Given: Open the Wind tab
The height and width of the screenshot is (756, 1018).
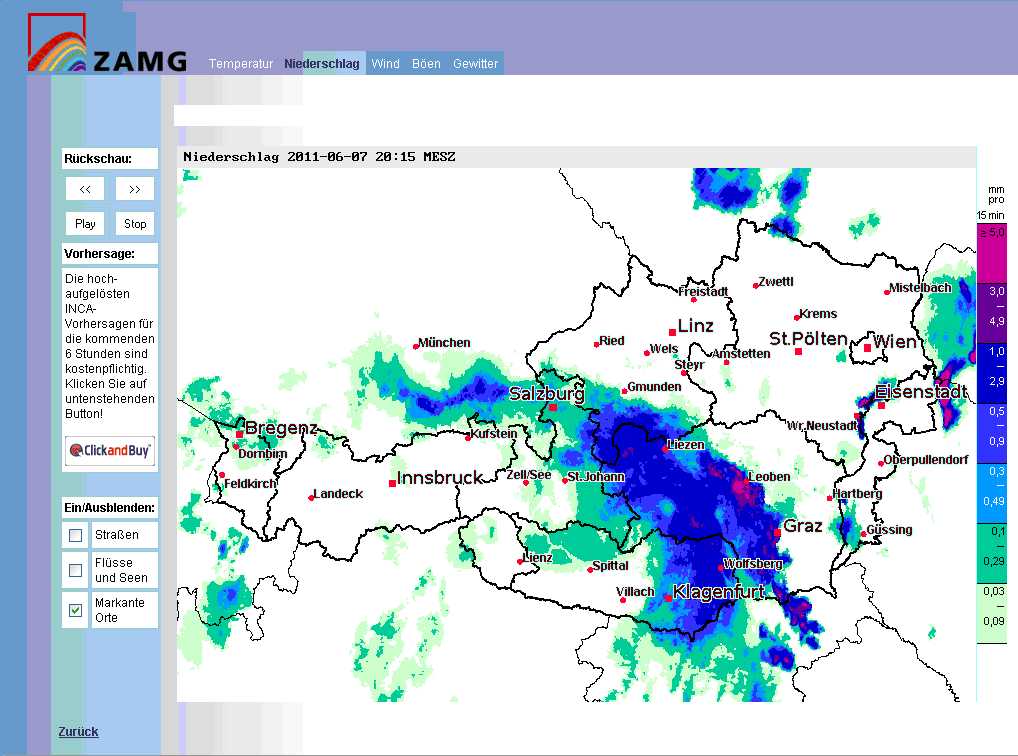Looking at the screenshot, I should (385, 64).
